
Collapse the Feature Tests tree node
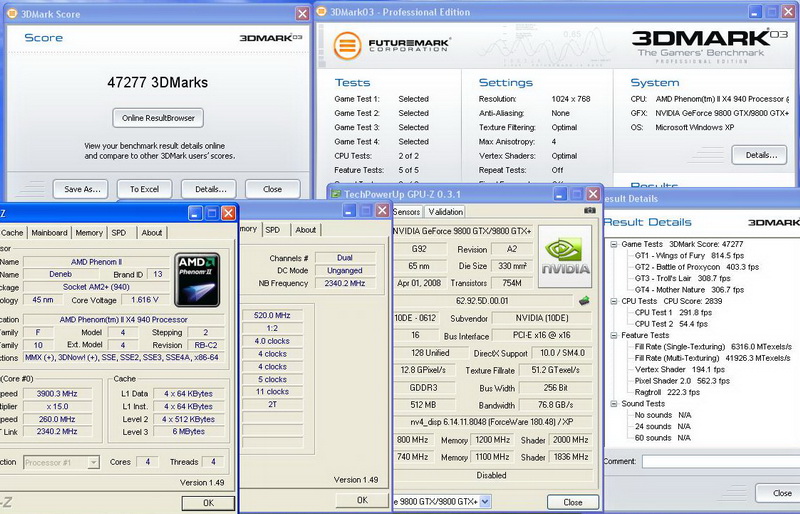click(x=614, y=335)
